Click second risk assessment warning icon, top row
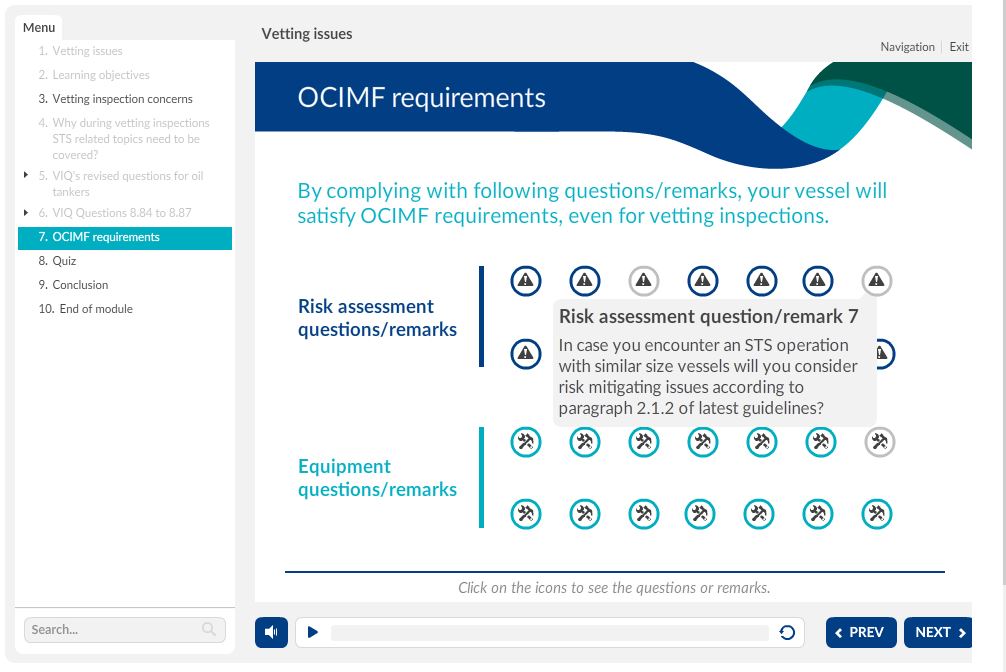This screenshot has width=1006, height=672. pos(584,280)
